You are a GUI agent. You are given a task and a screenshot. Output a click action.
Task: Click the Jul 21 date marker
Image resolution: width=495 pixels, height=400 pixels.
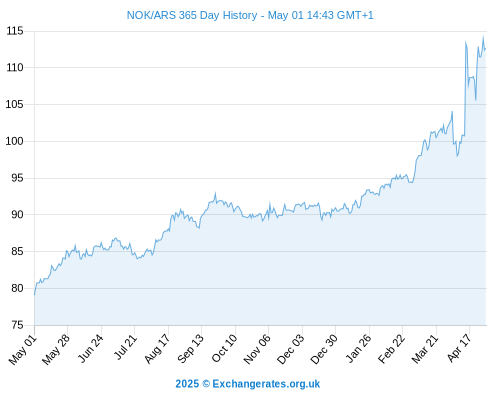[x=124, y=348]
